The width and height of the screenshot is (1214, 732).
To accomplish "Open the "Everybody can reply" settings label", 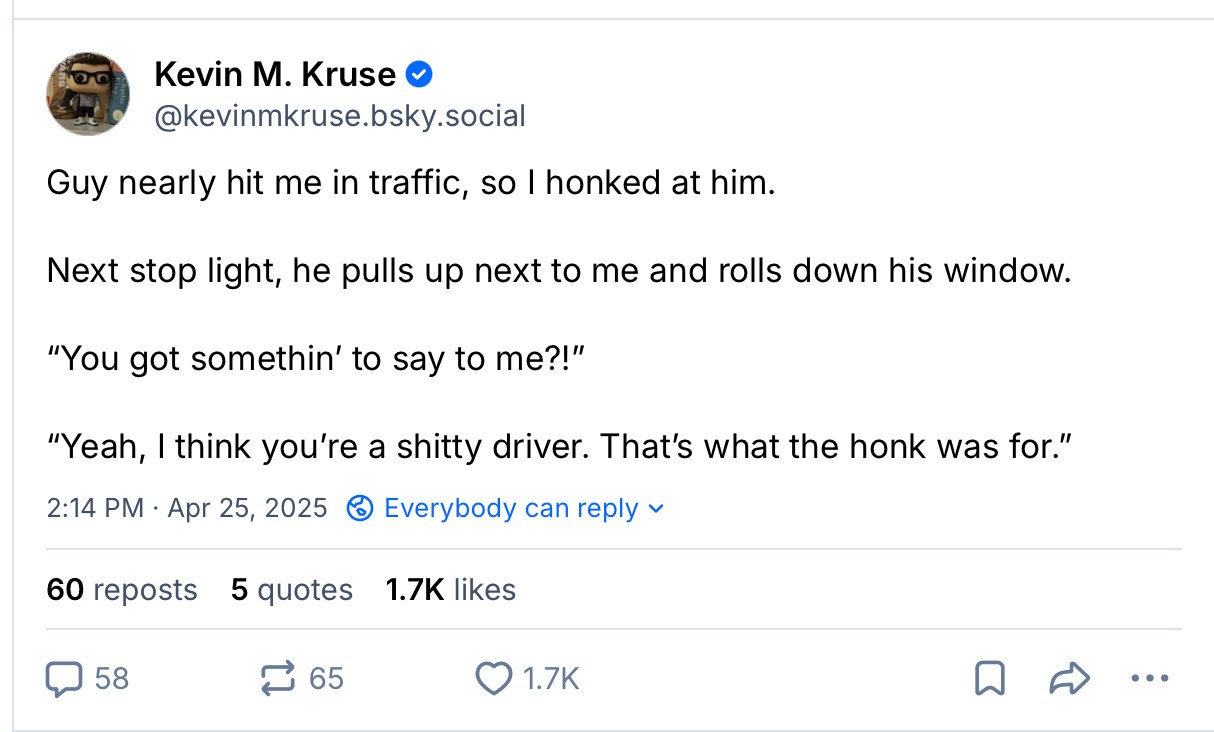I will (x=510, y=508).
